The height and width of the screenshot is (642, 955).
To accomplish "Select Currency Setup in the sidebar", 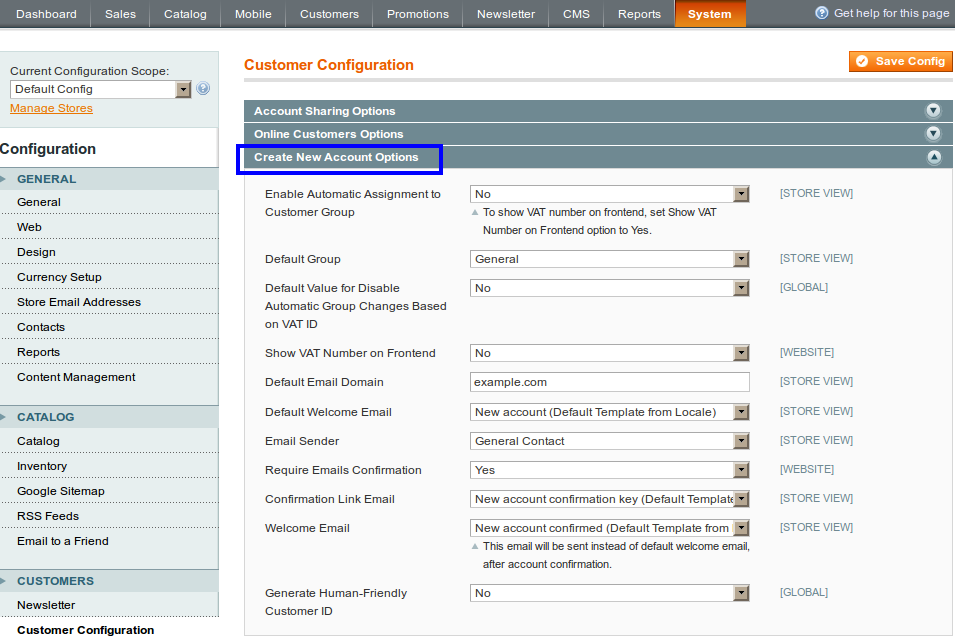I will click(x=59, y=277).
